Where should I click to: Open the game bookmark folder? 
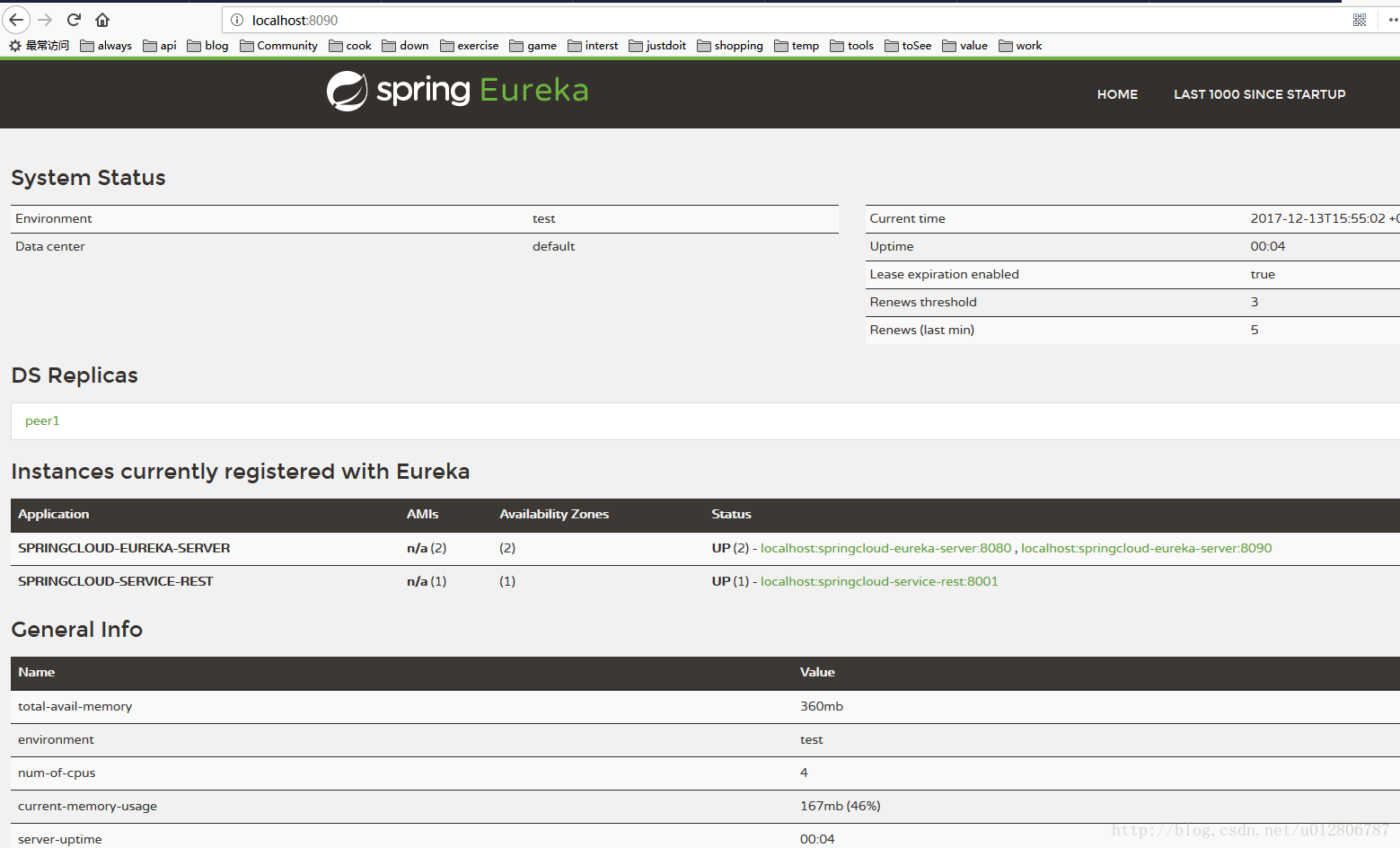click(x=533, y=46)
